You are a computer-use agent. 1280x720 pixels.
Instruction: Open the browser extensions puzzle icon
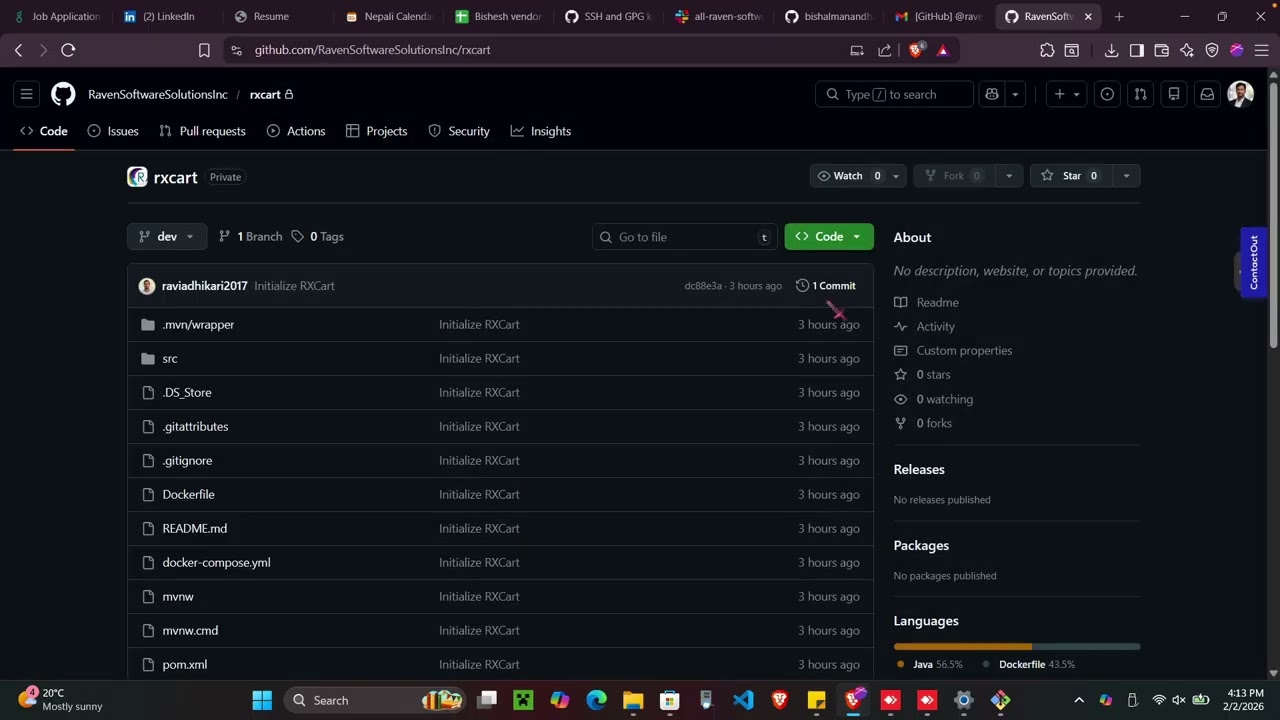point(1047,50)
